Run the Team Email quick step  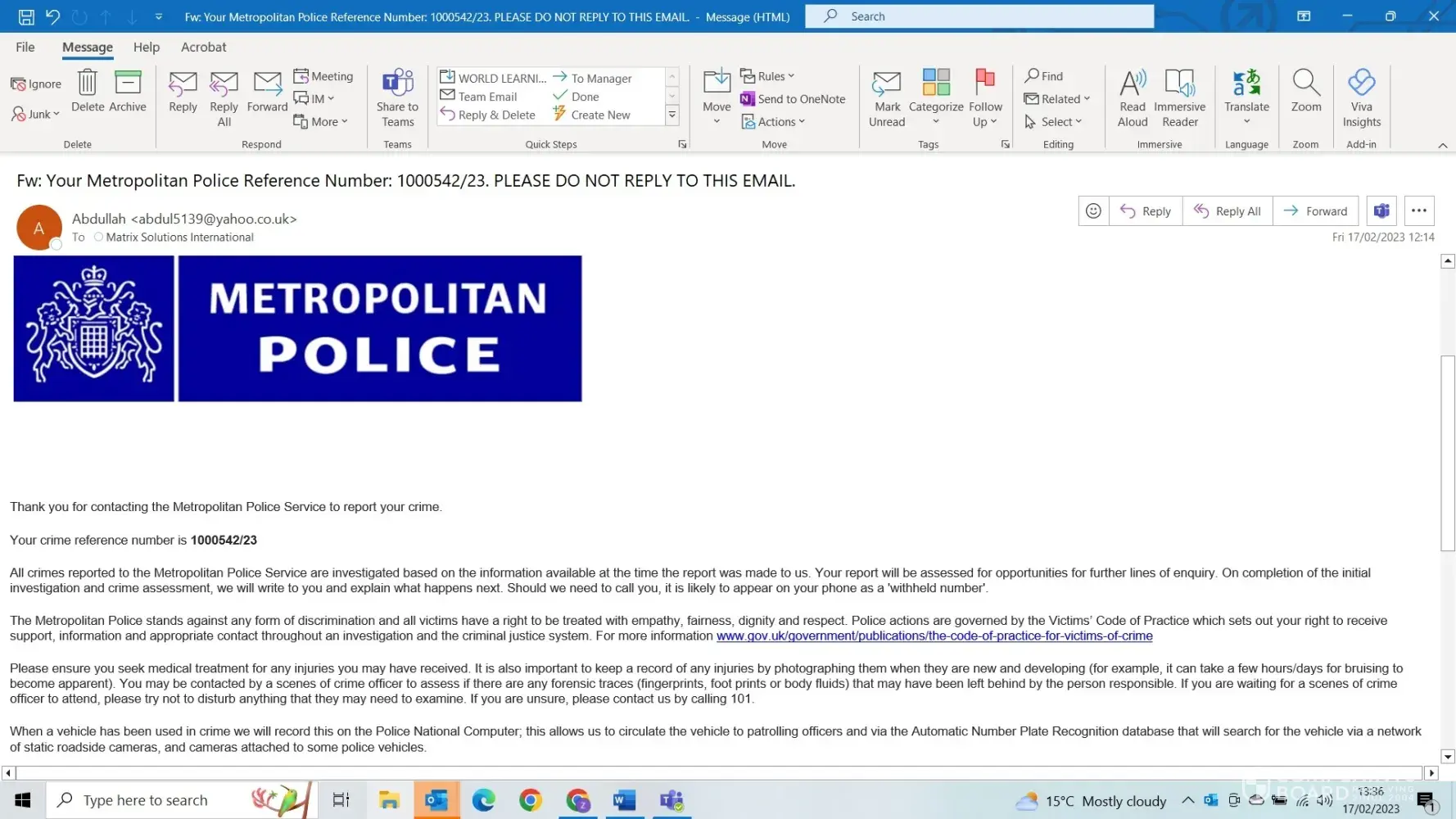click(479, 97)
